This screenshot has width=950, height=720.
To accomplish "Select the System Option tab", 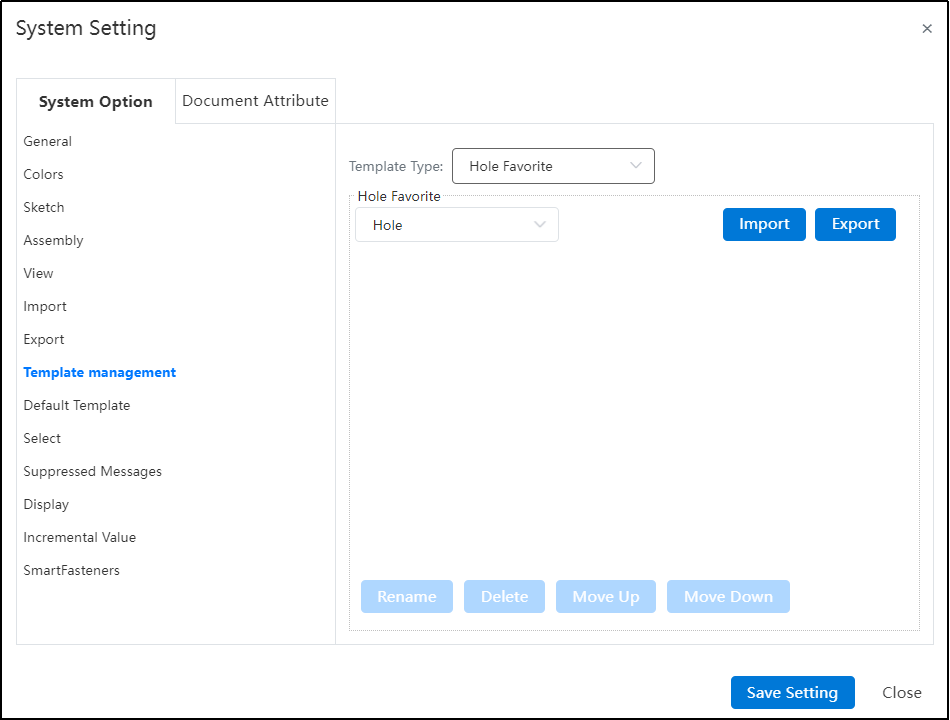I will pyautogui.click(x=96, y=102).
